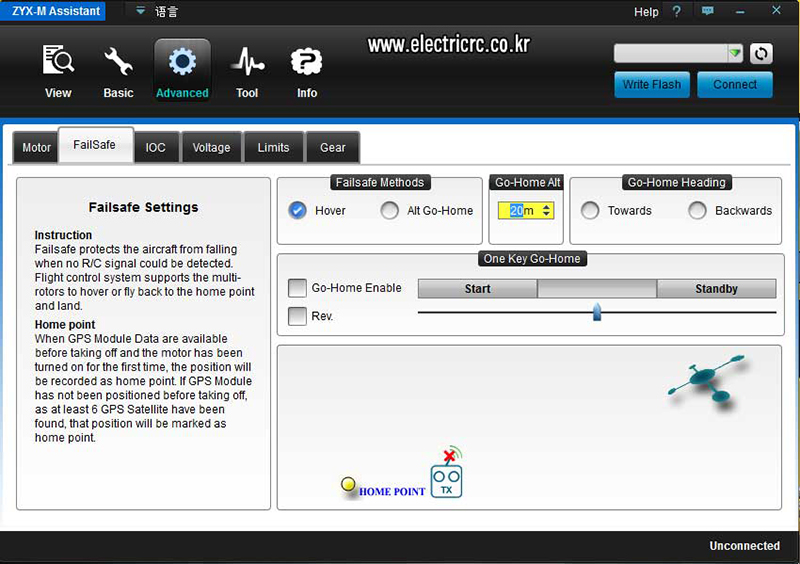This screenshot has height=564, width=800.
Task: Select the Hover failsafe method
Action: coord(297,210)
